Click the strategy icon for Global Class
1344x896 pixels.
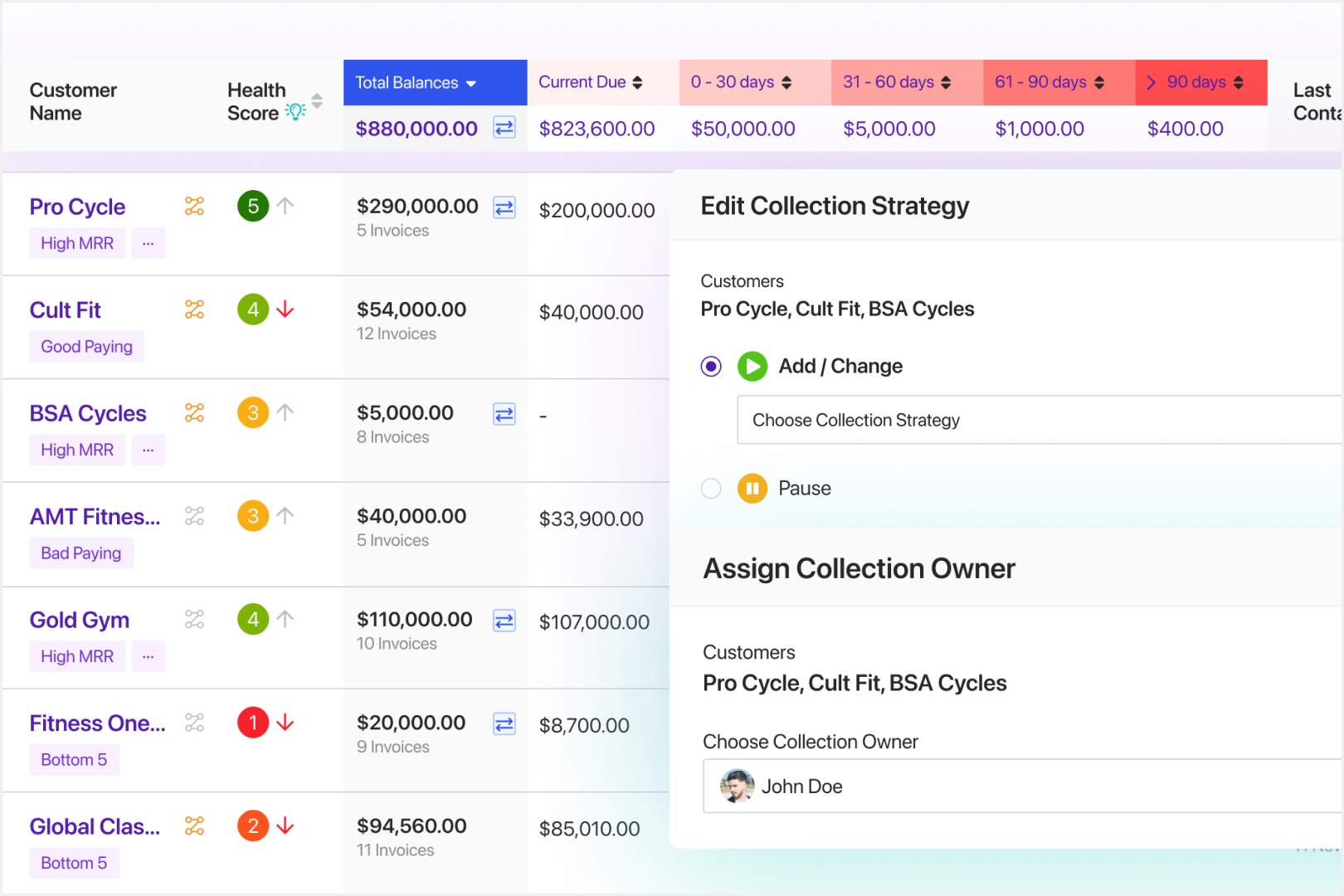194,825
